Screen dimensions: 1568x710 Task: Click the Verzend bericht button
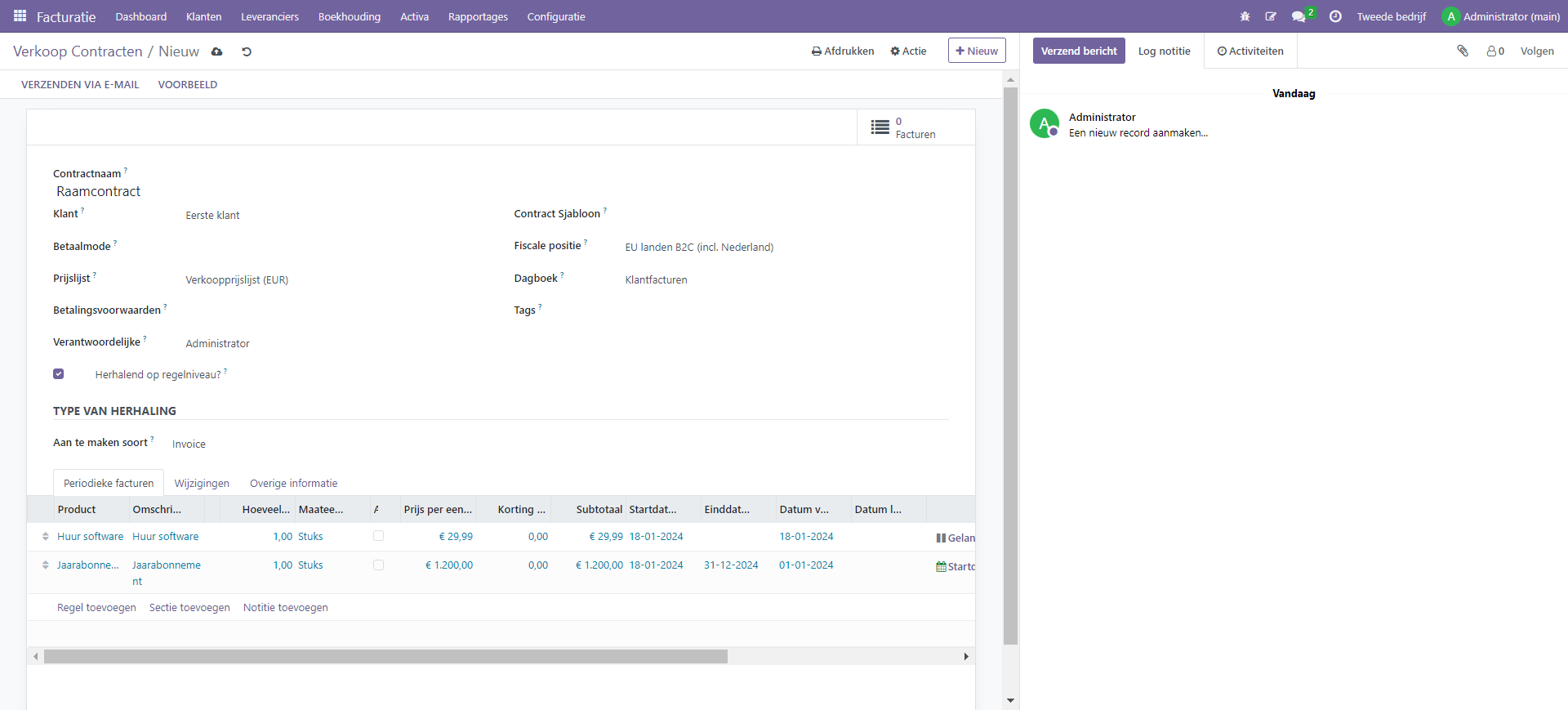pyautogui.click(x=1078, y=51)
